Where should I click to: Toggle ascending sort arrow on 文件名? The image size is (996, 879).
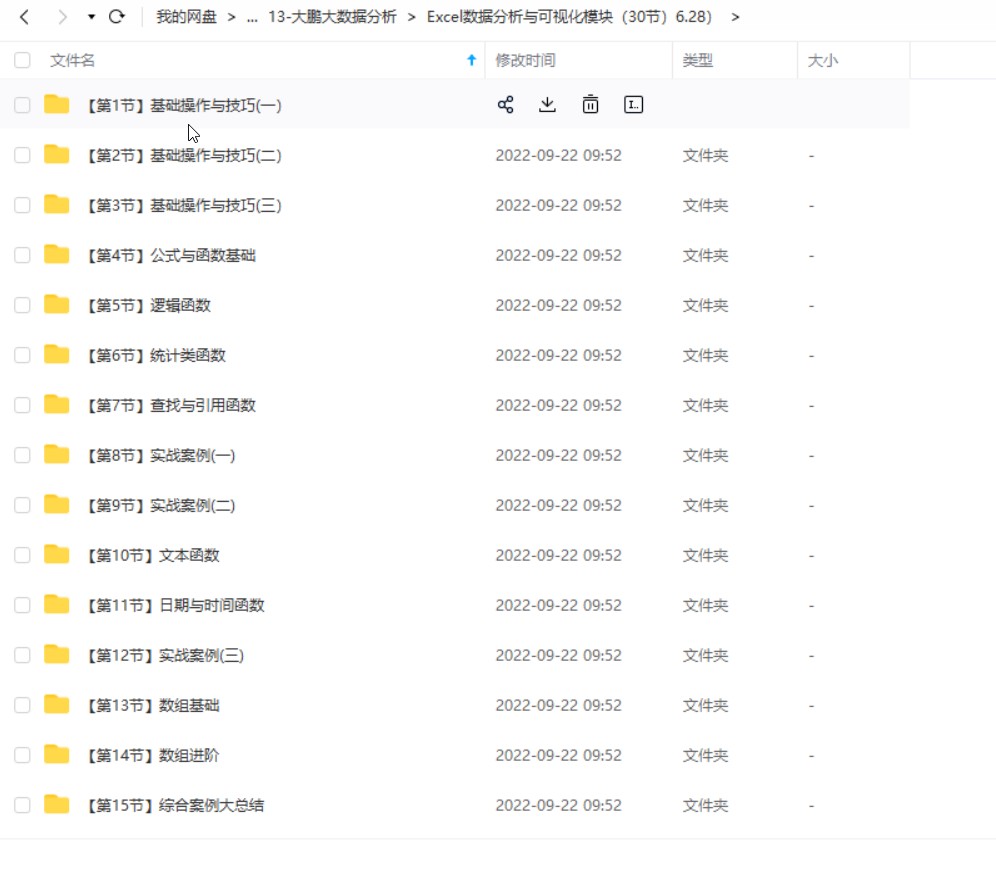(471, 60)
